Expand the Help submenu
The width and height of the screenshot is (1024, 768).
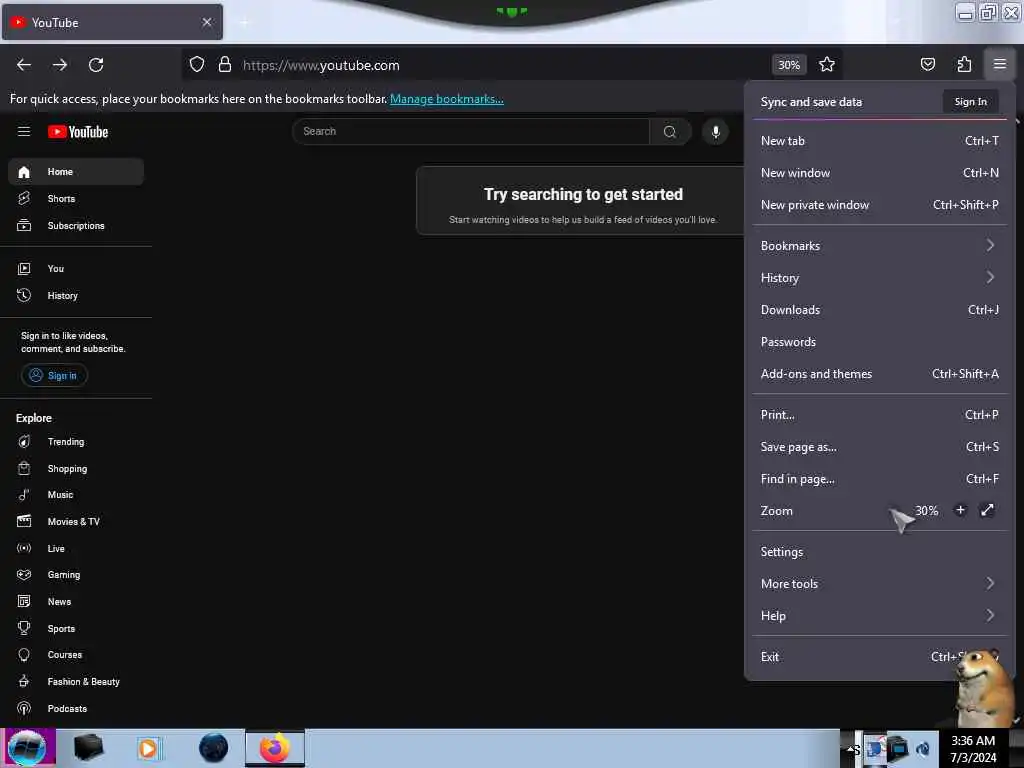pos(879,616)
